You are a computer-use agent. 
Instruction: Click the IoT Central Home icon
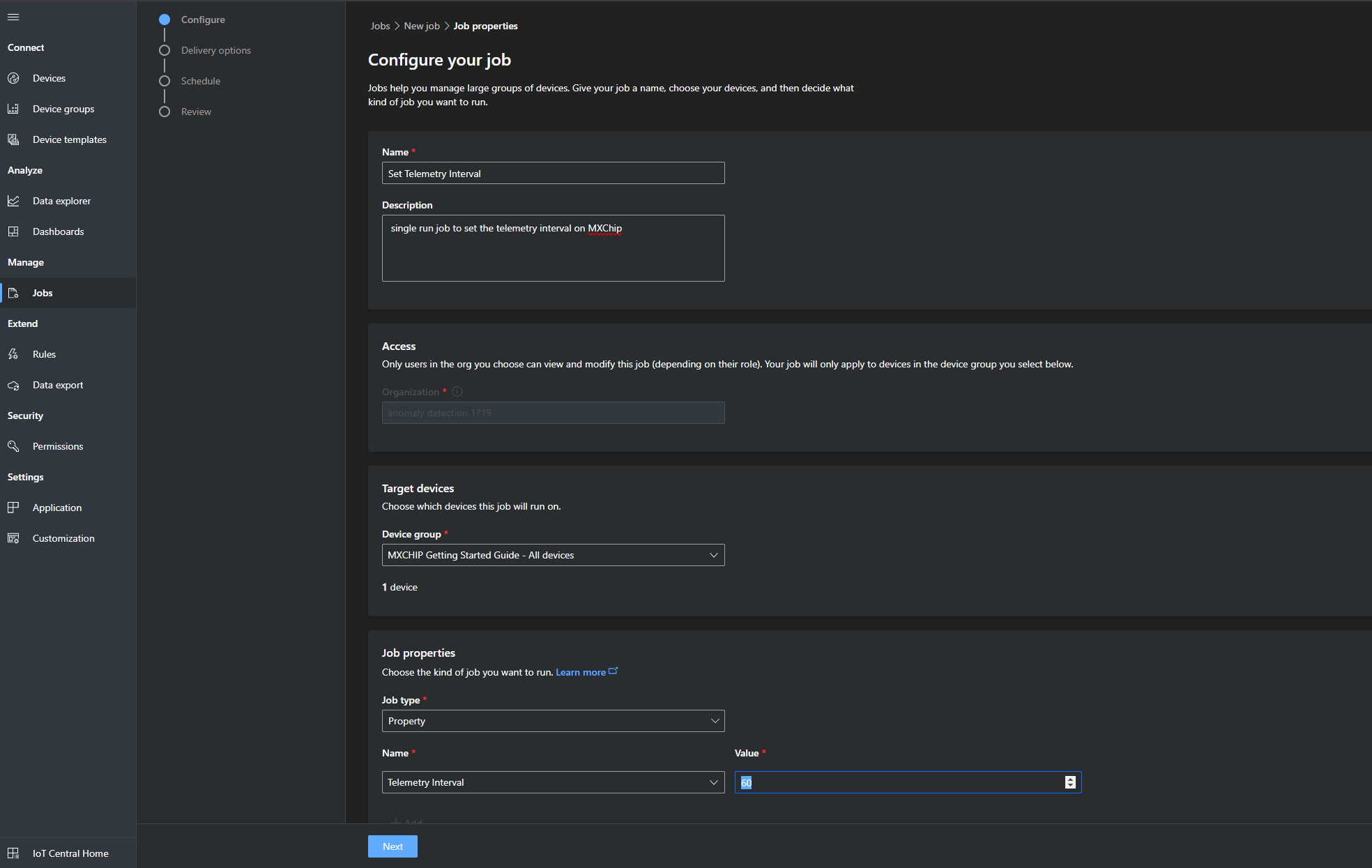[x=13, y=853]
